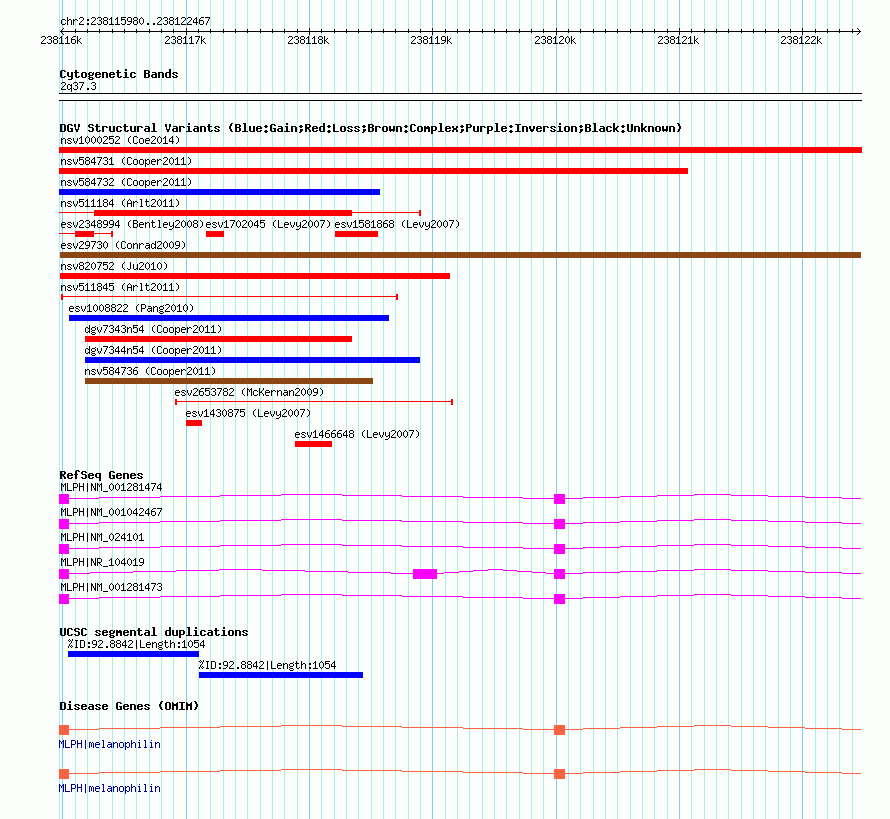Select the esv1430875 (Levy2007) small red block
Viewport: 890px width, 819px height.
[x=194, y=423]
